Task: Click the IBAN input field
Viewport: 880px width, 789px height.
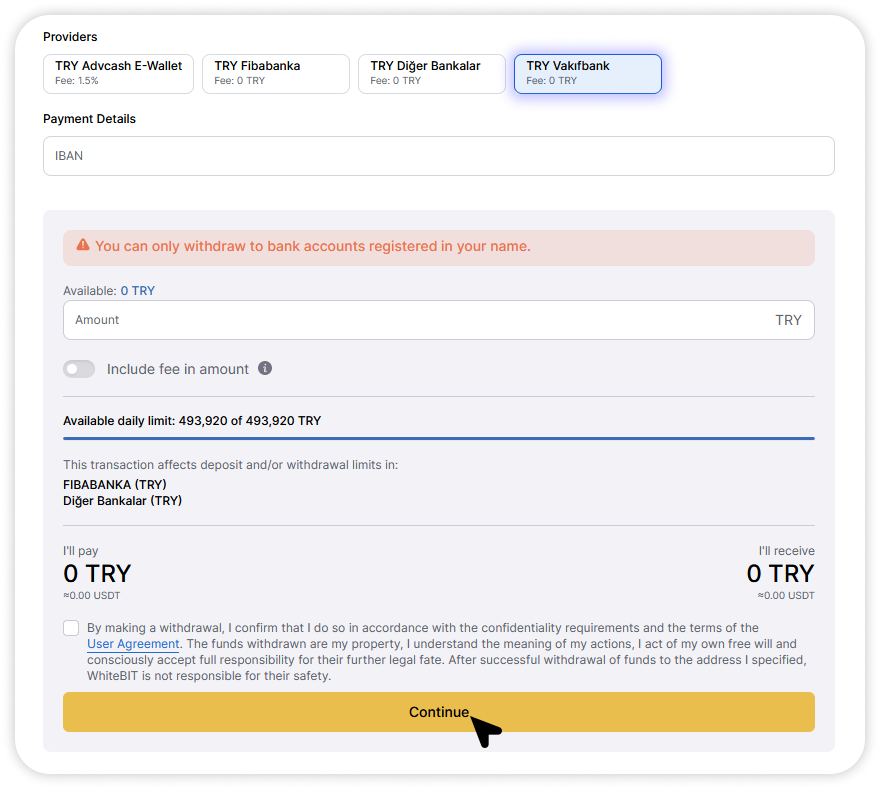Action: pyautogui.click(x=439, y=156)
